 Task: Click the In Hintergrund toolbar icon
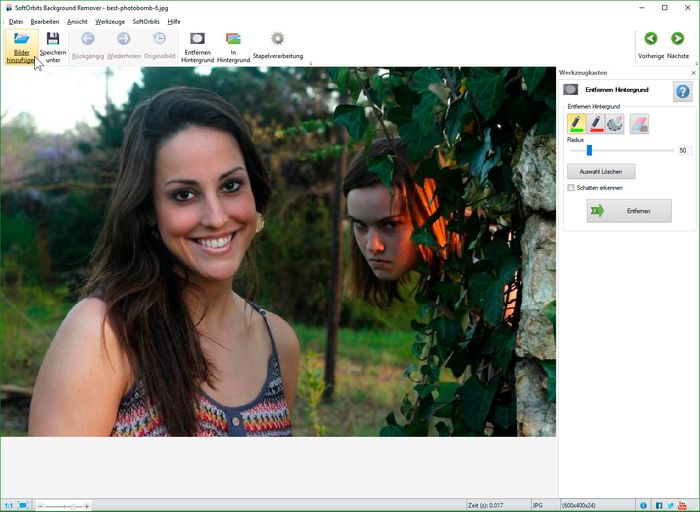pos(233,46)
